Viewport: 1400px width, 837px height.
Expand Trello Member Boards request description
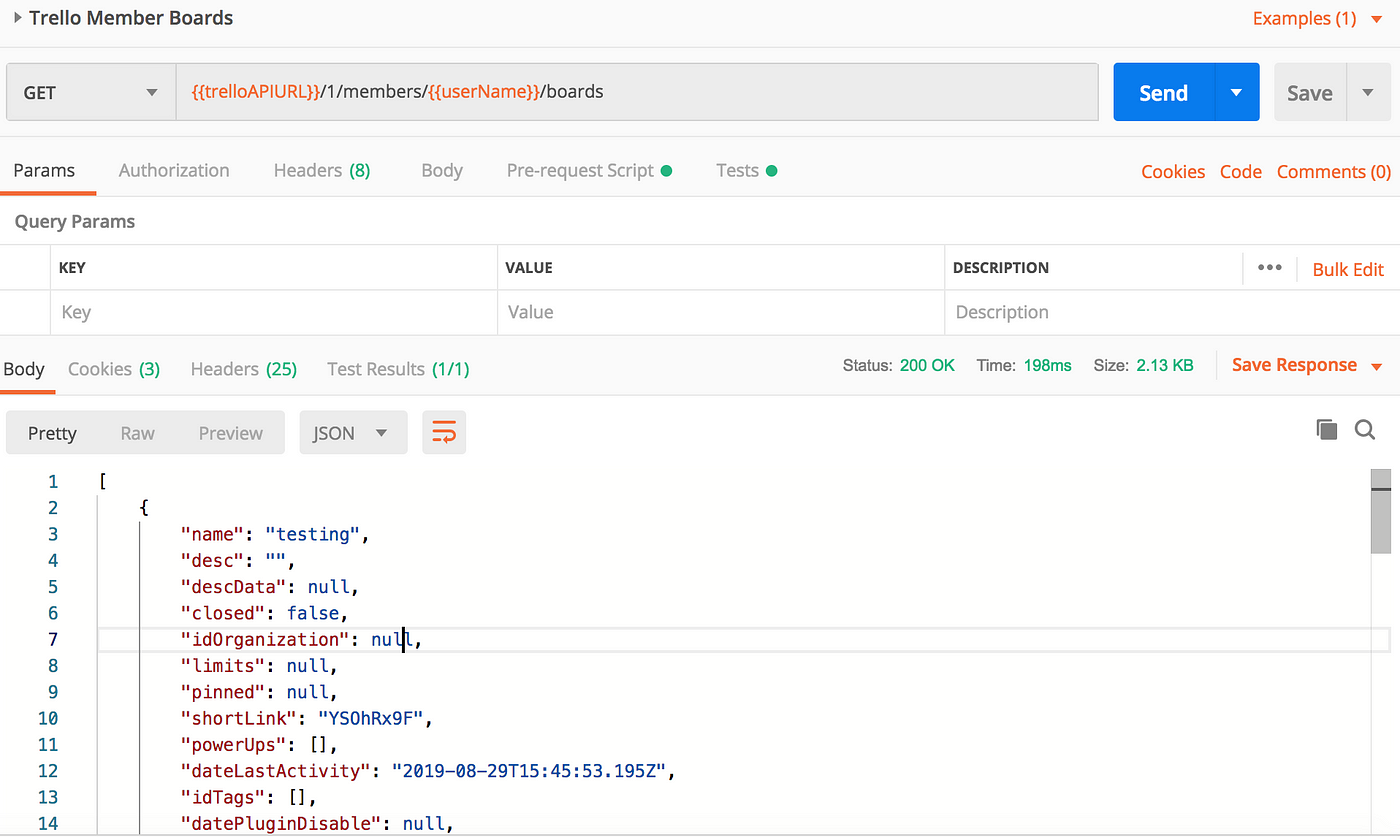pyautogui.click(x=18, y=18)
